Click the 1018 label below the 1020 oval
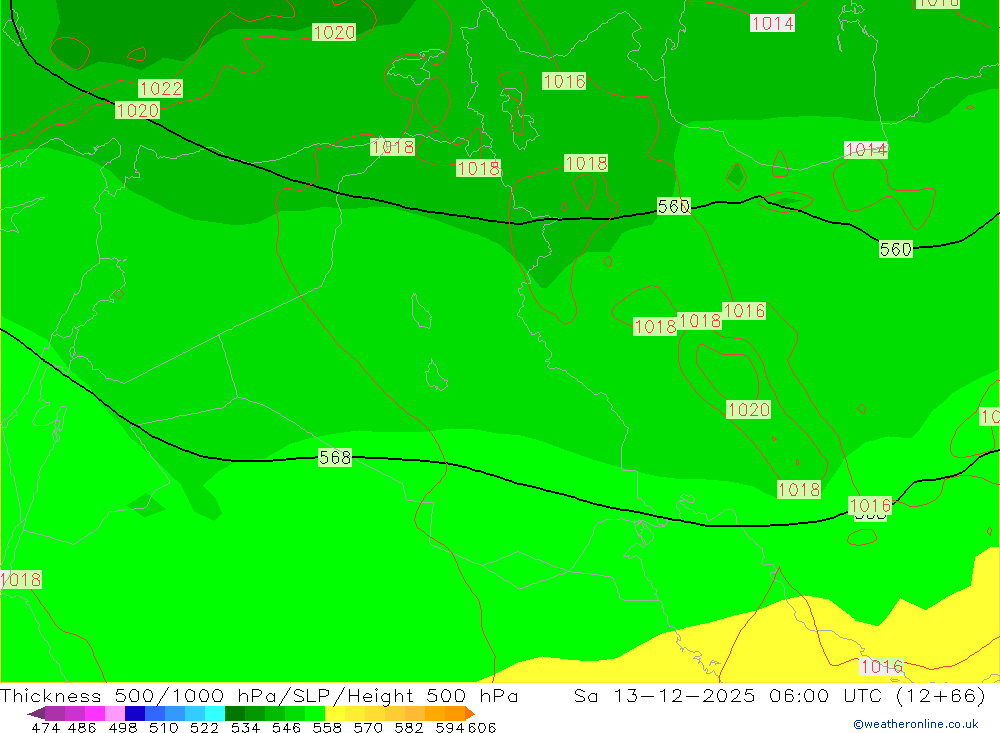 [798, 489]
